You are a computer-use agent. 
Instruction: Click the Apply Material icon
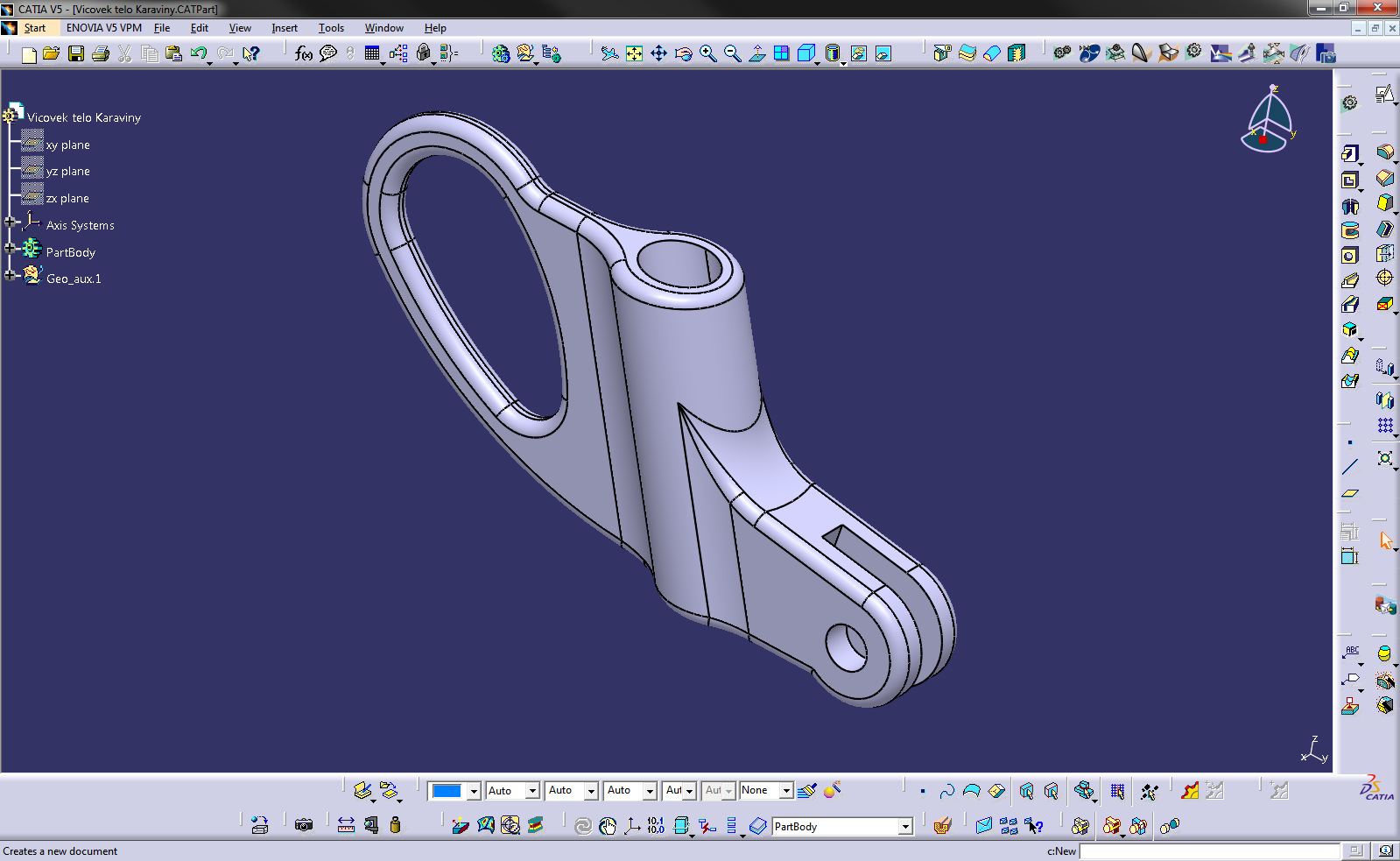[x=942, y=825]
